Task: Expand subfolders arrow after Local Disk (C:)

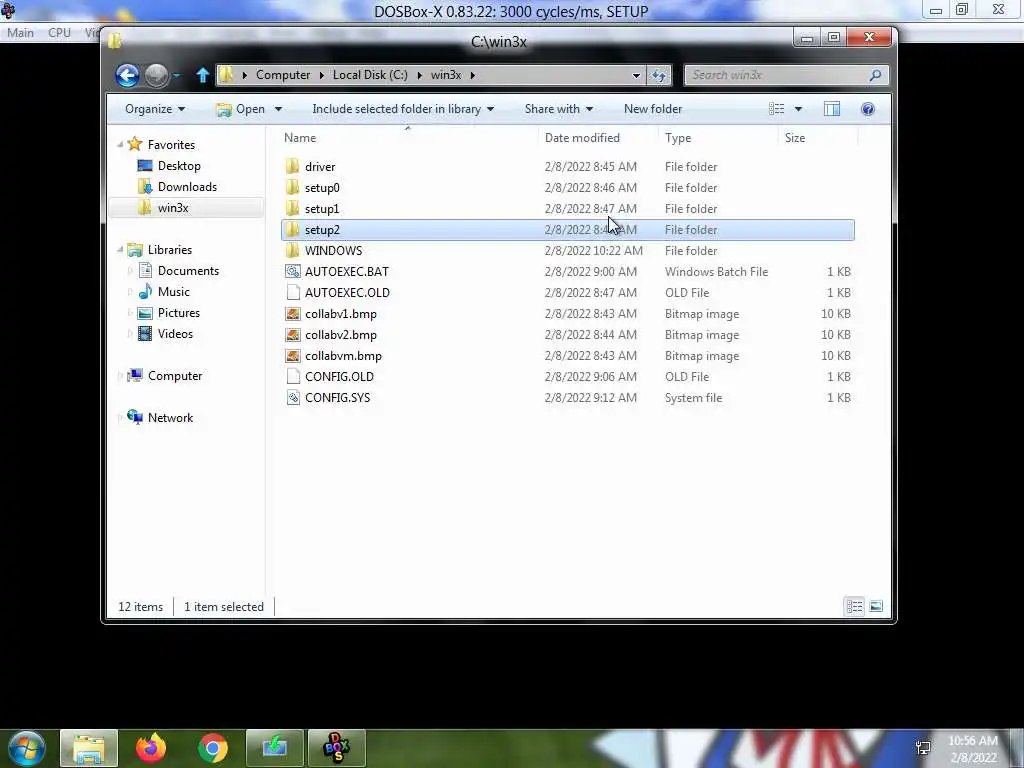Action: [419, 75]
